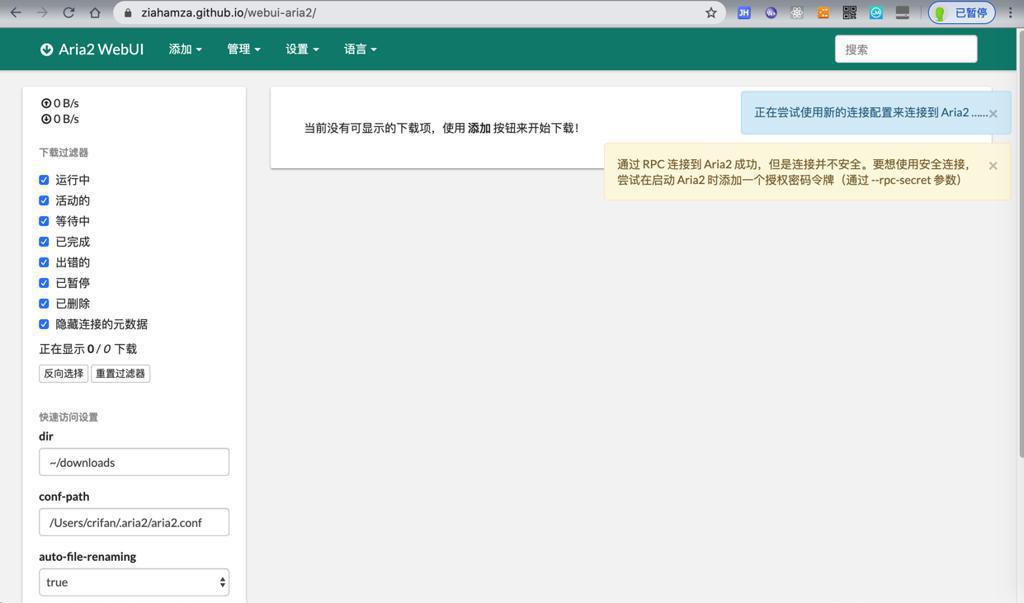Close the yellow RPC security warning
The image size is (1024, 603).
pyautogui.click(x=993, y=166)
